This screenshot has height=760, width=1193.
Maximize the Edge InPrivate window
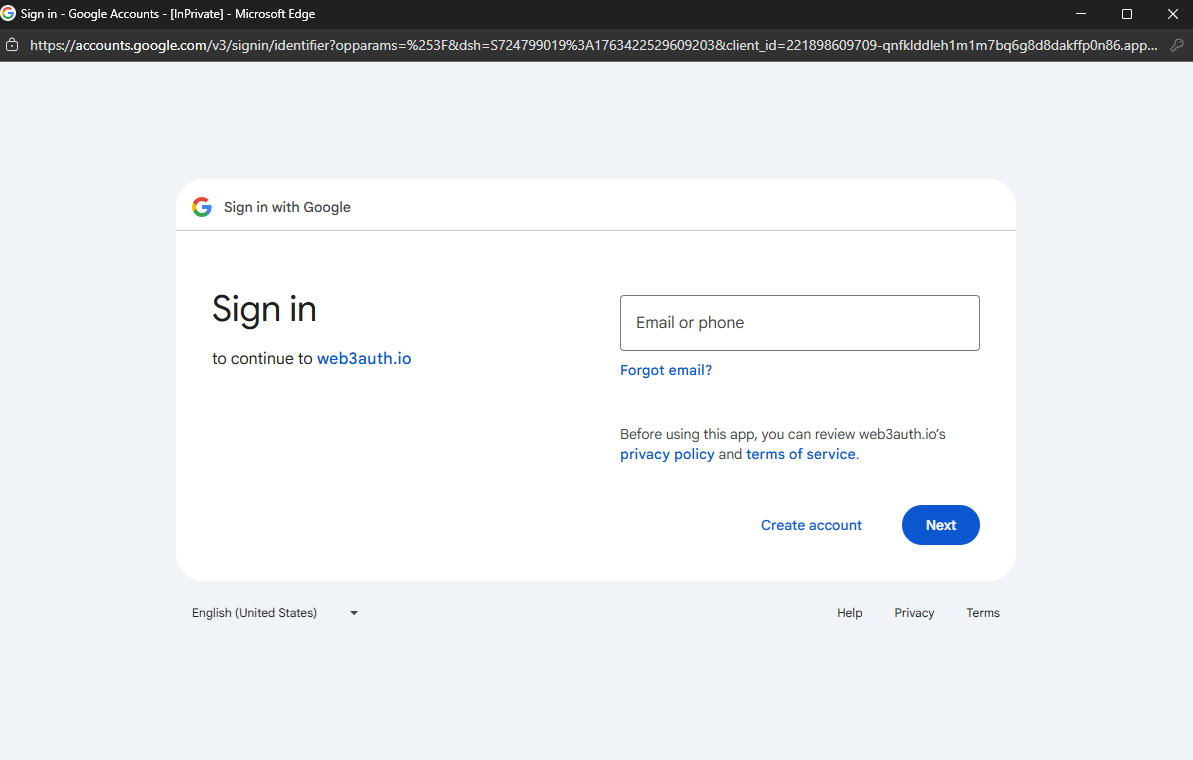[1127, 14]
